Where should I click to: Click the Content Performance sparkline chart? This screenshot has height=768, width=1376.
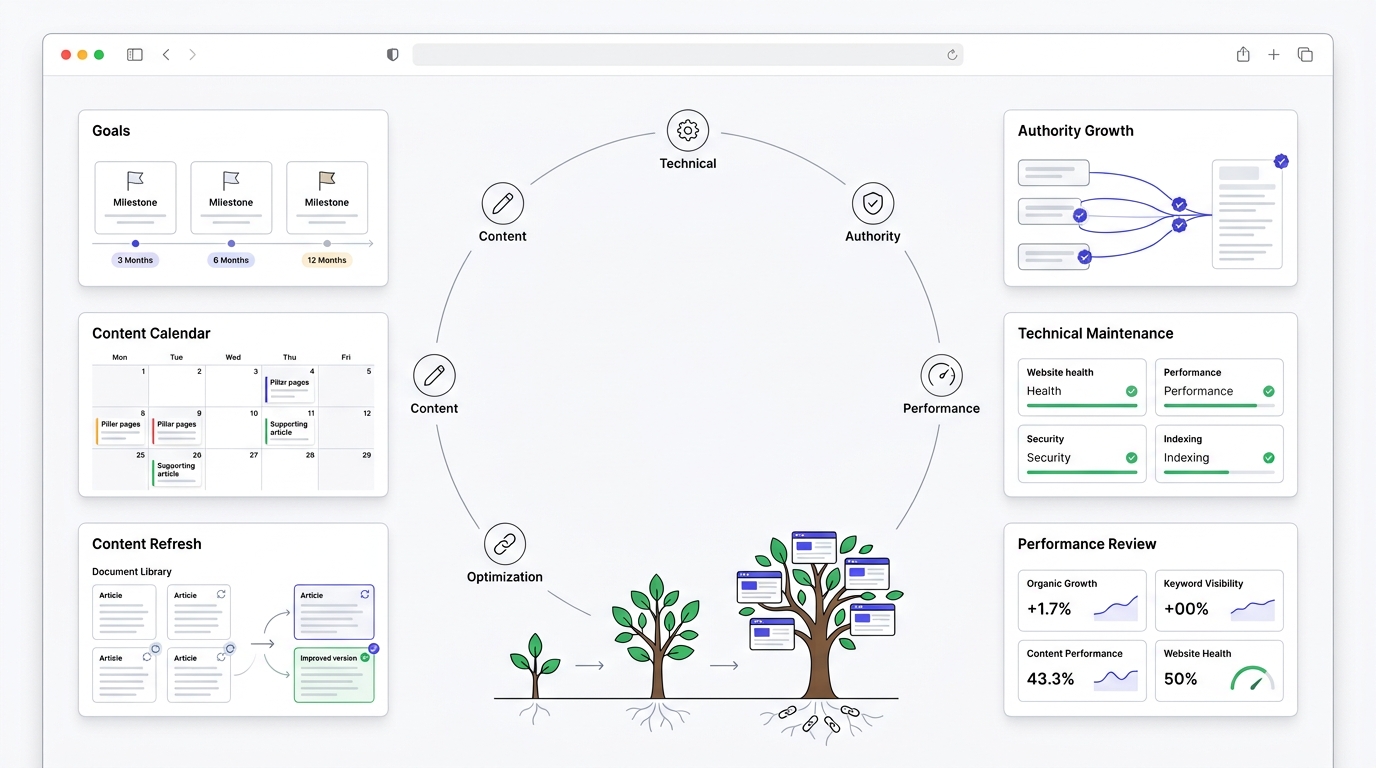(1116, 679)
